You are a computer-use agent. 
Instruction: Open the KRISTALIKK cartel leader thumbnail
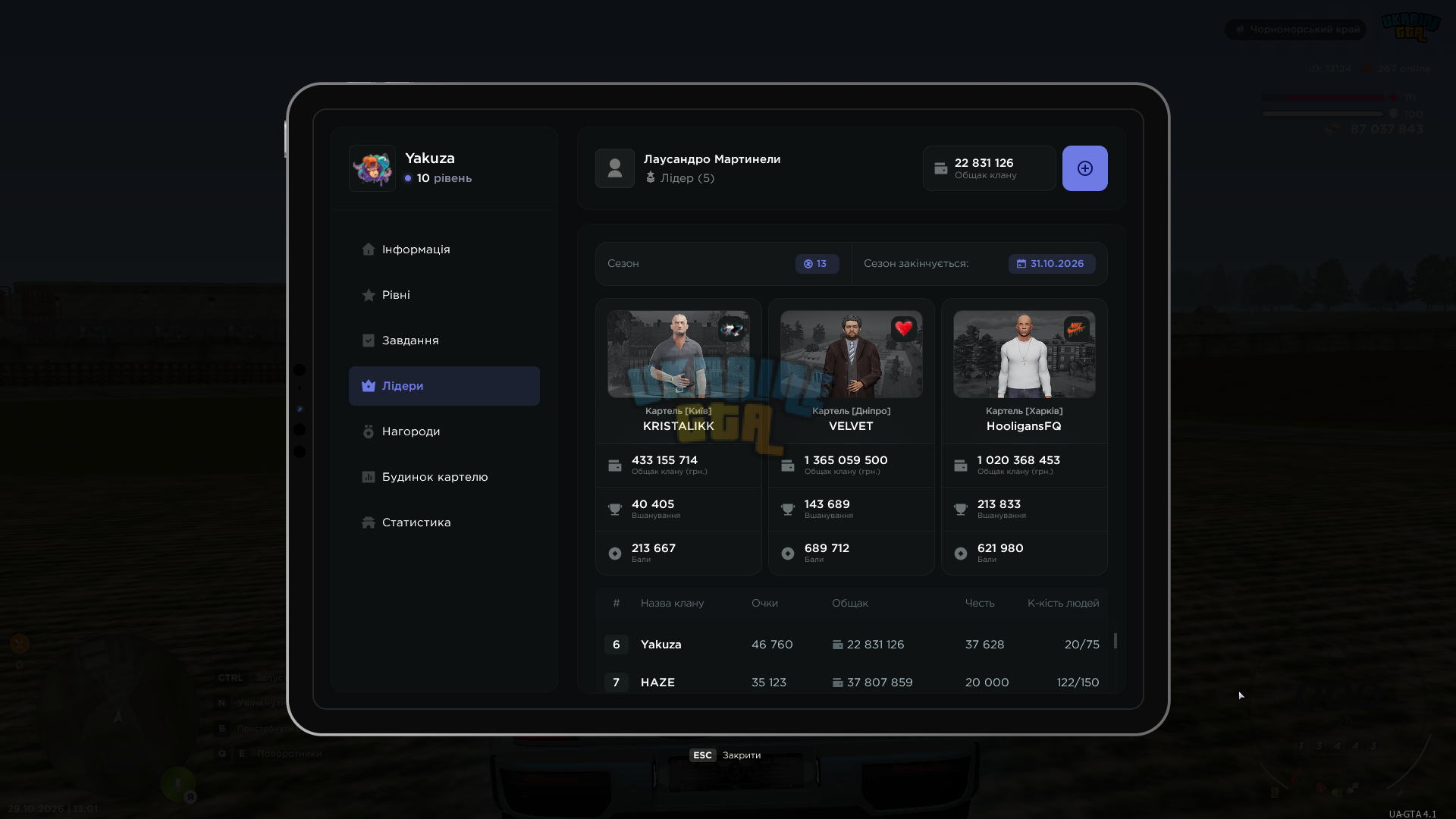[678, 354]
